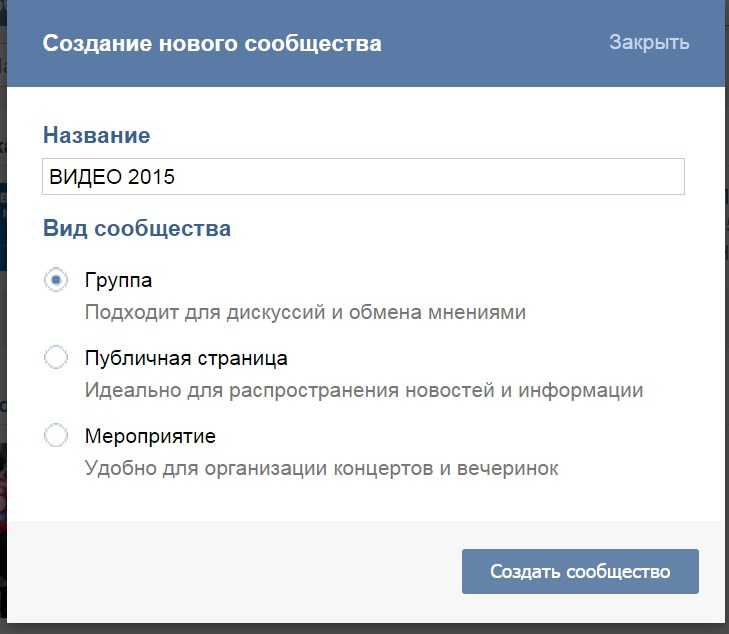Click the ВИДЕО 2015 text in field

click(x=112, y=177)
